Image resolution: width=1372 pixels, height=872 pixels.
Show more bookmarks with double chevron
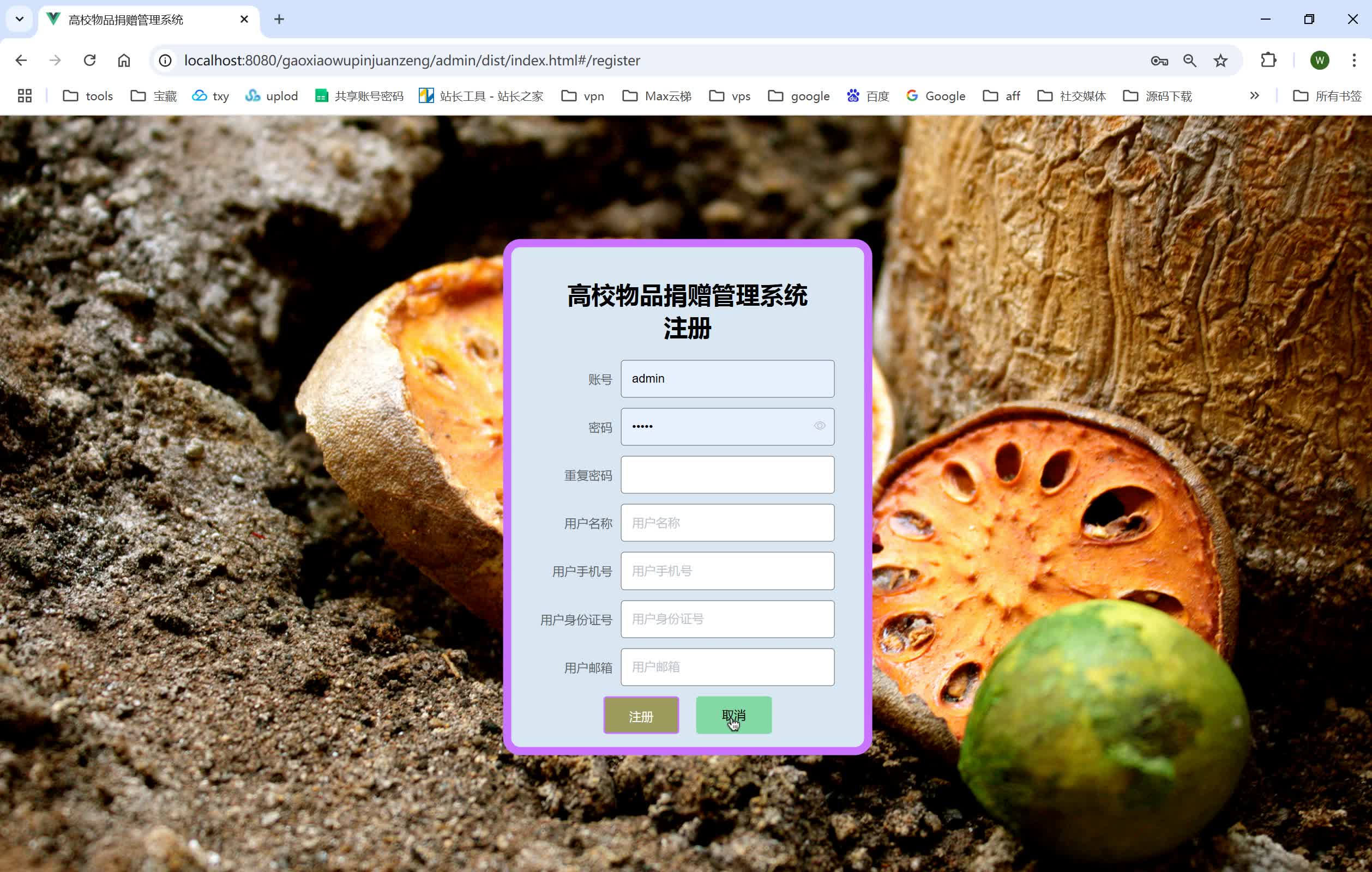tap(1254, 96)
